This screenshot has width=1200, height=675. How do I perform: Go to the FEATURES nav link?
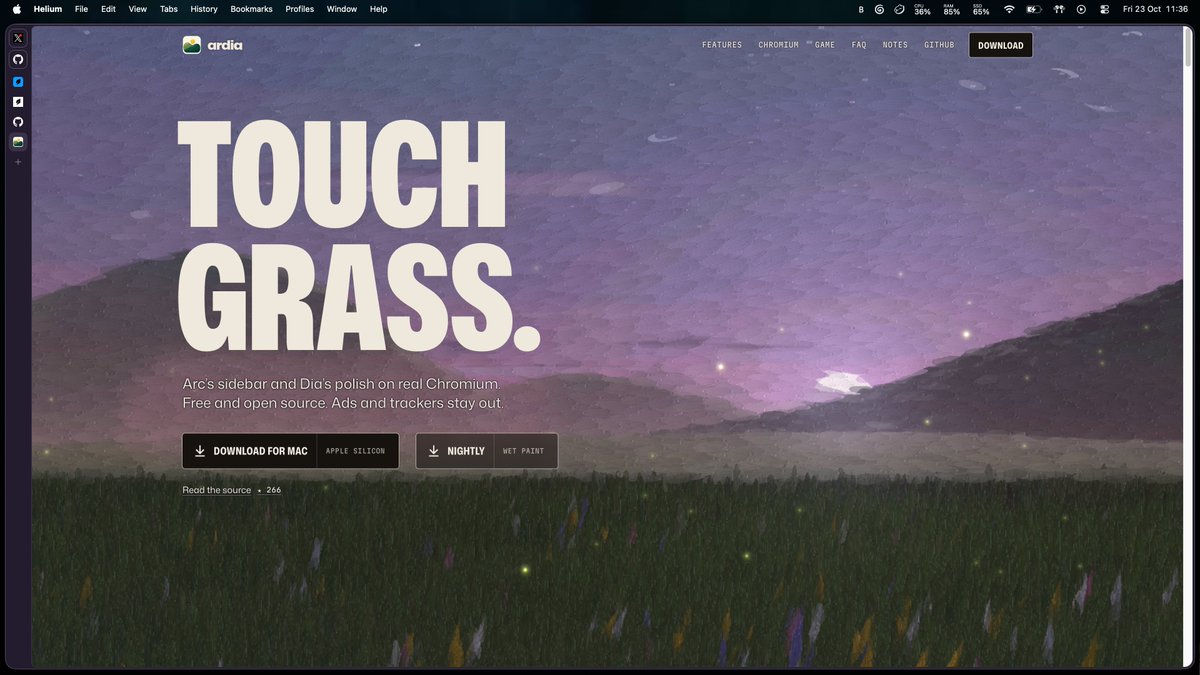click(x=722, y=45)
